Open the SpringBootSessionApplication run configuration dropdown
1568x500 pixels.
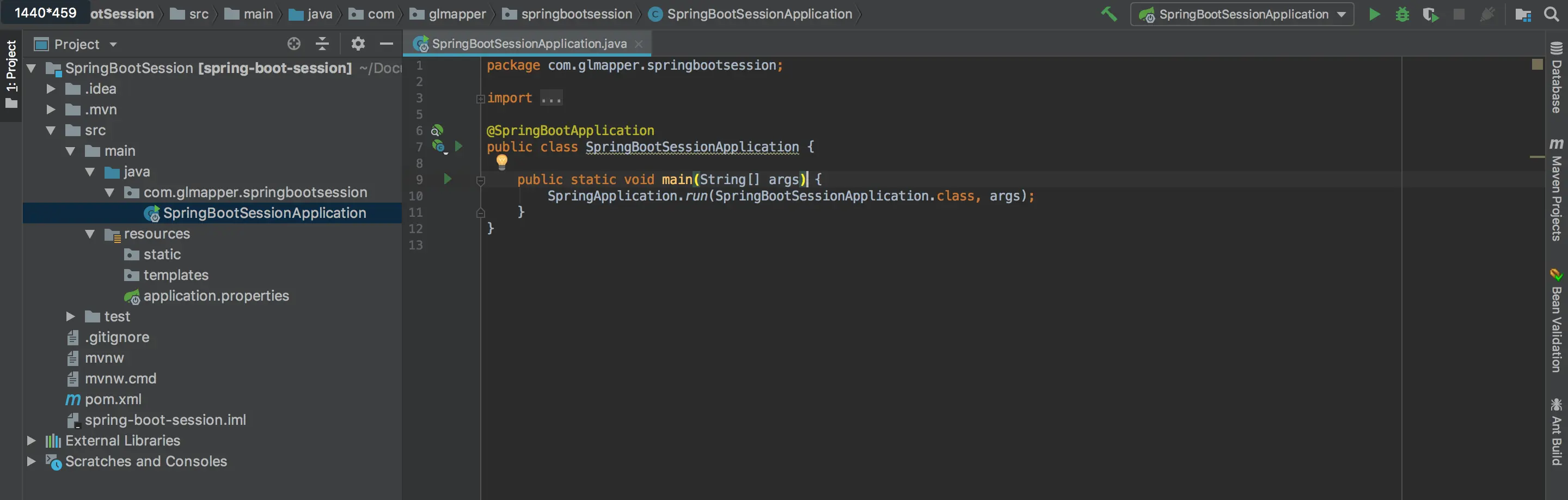tap(1242, 14)
